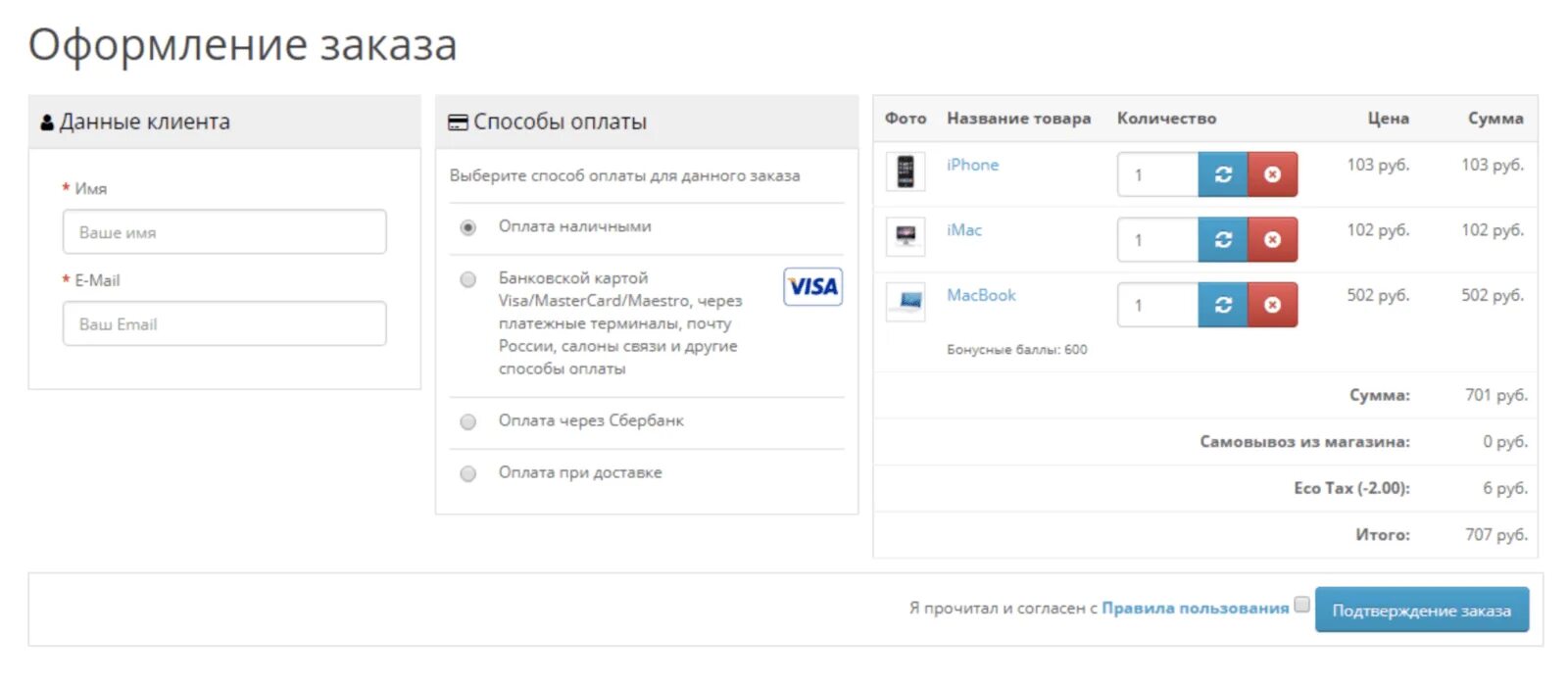Screen dimensions: 1568x688
Task: Open the iPhone product thumbnail
Action: pyautogui.click(x=906, y=172)
